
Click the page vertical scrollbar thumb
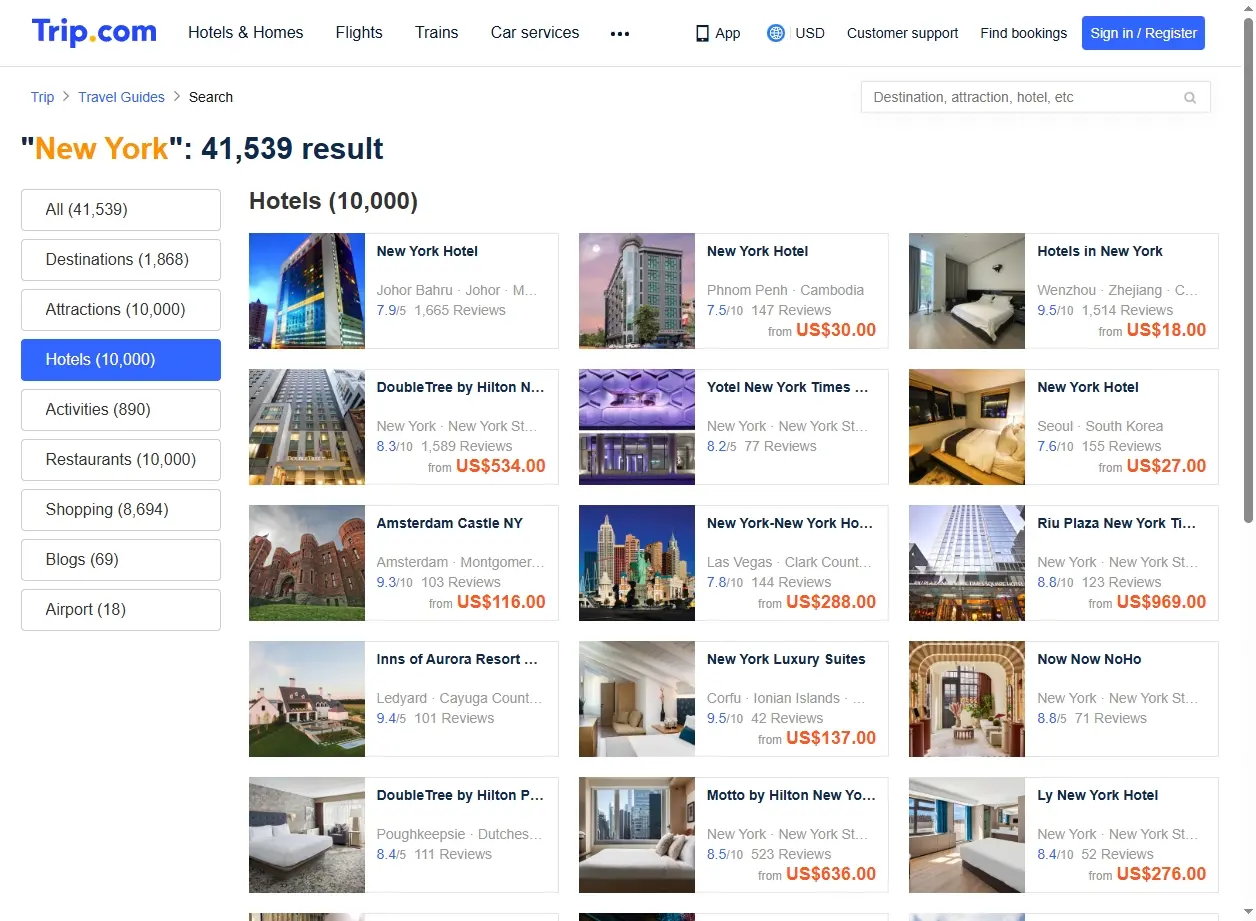click(x=1248, y=270)
